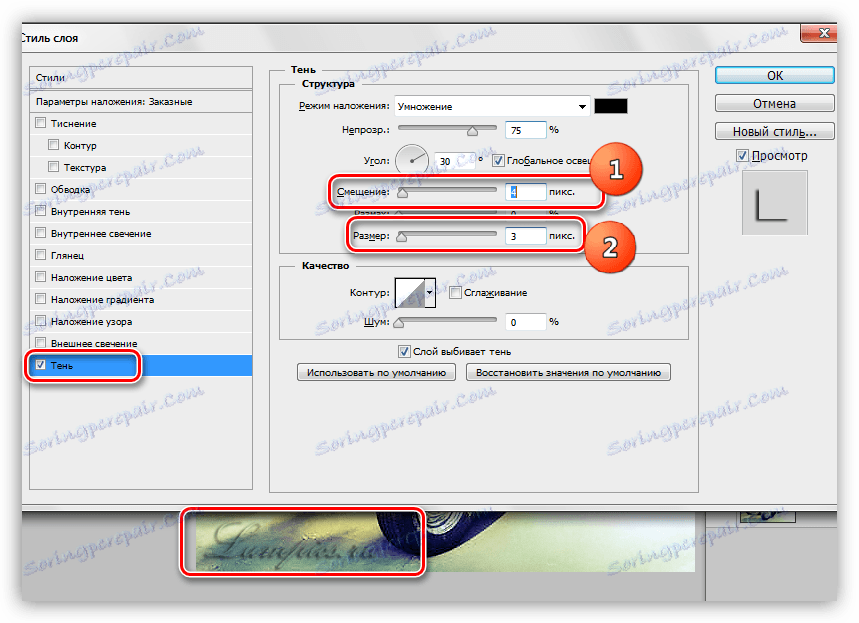Click the OK button
Viewport: 859px width, 623px height.
tap(775, 75)
